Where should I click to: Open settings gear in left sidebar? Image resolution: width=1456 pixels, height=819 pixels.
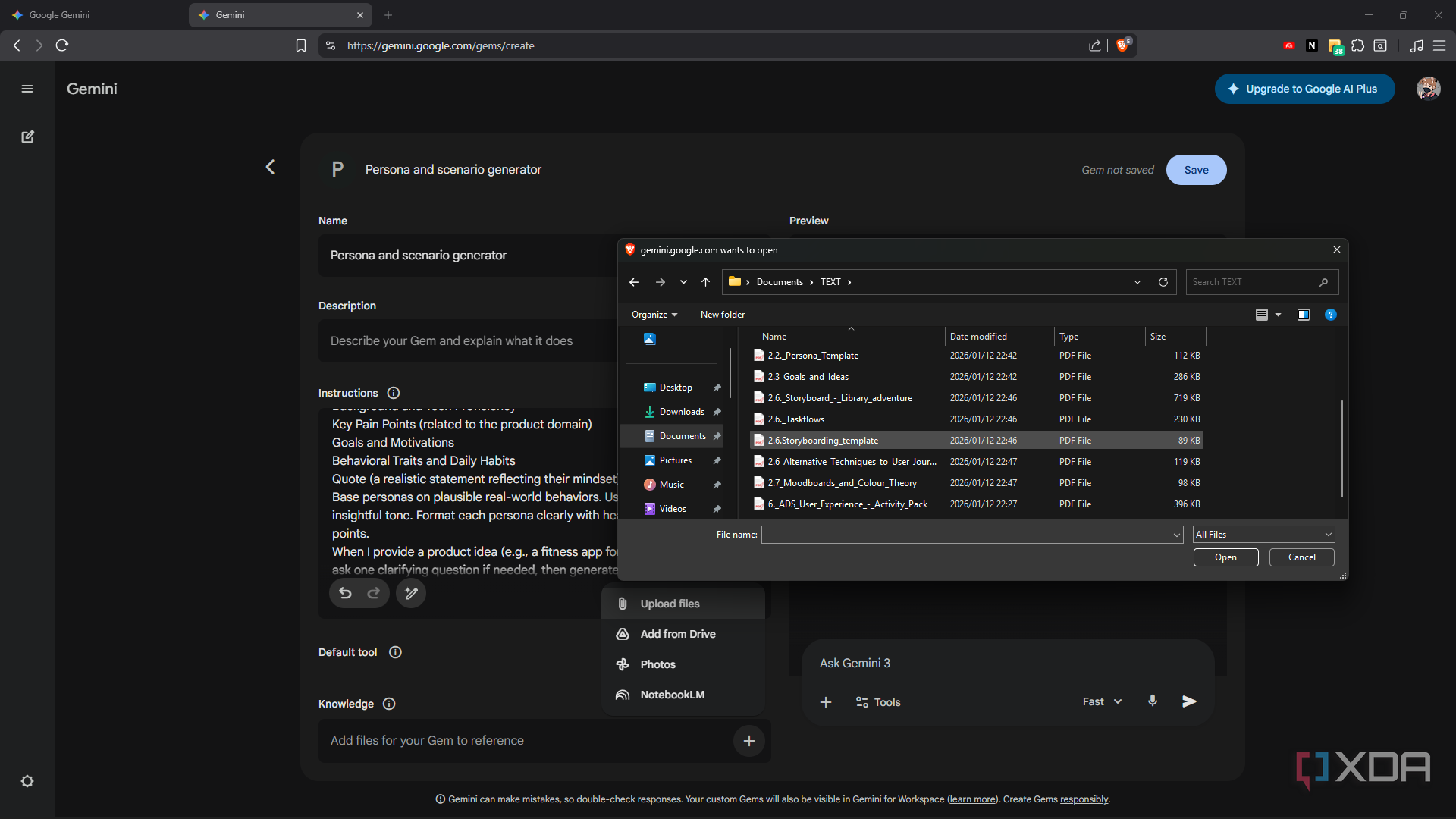pos(27,781)
